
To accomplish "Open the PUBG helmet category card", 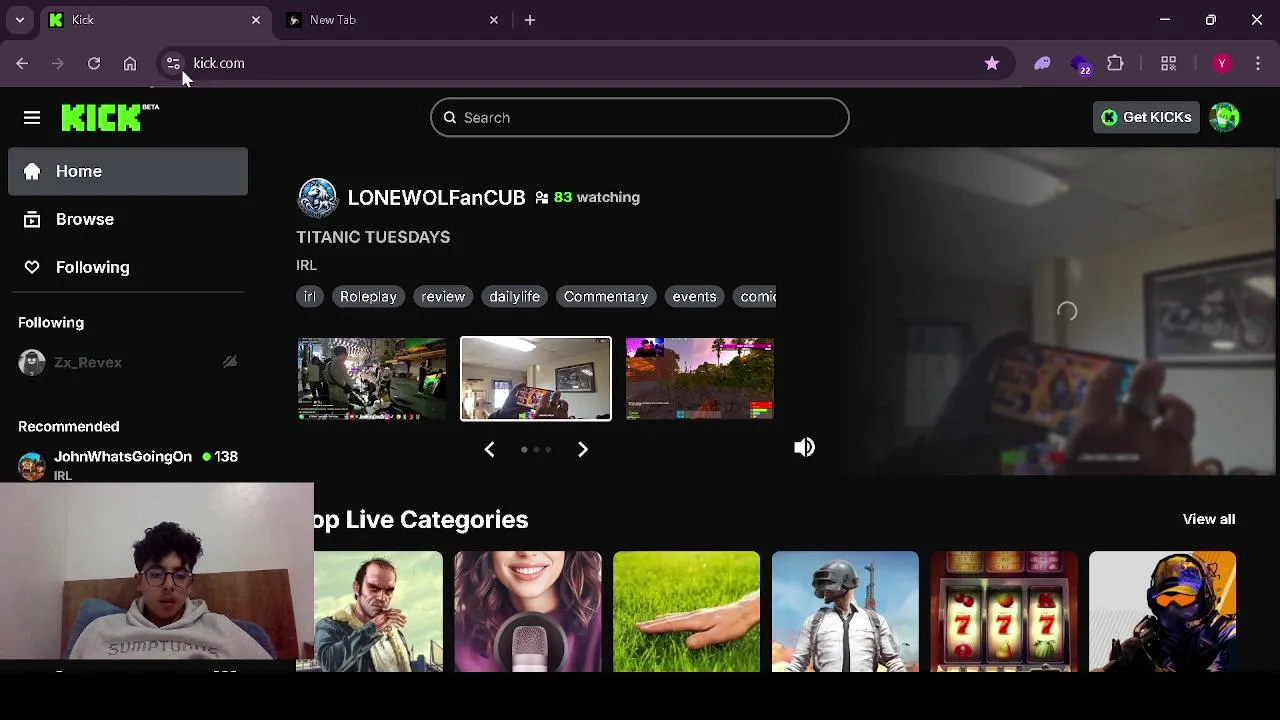I will pos(846,611).
